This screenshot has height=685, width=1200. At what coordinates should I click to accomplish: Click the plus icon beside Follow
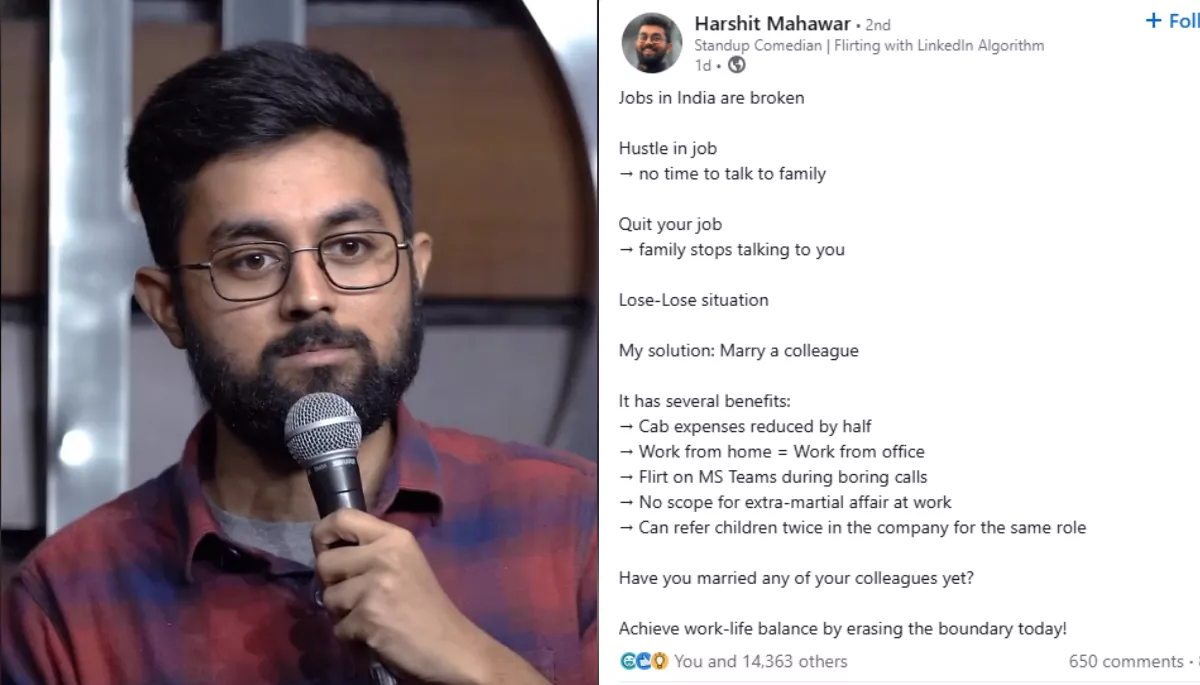(1154, 21)
